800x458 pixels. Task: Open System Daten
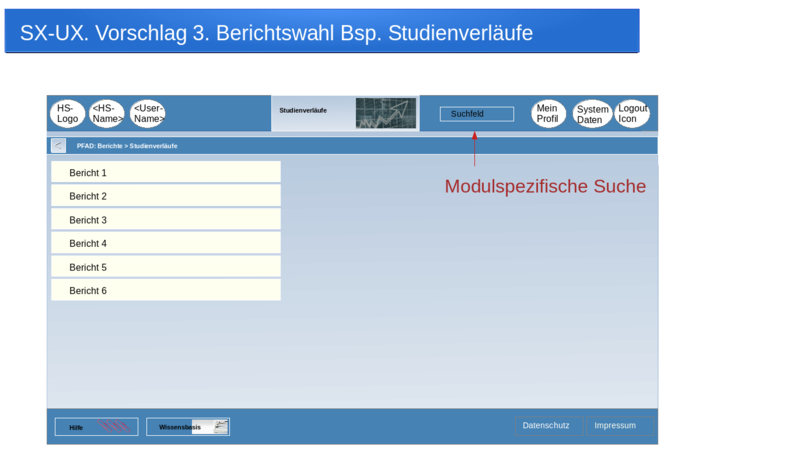(x=592, y=115)
